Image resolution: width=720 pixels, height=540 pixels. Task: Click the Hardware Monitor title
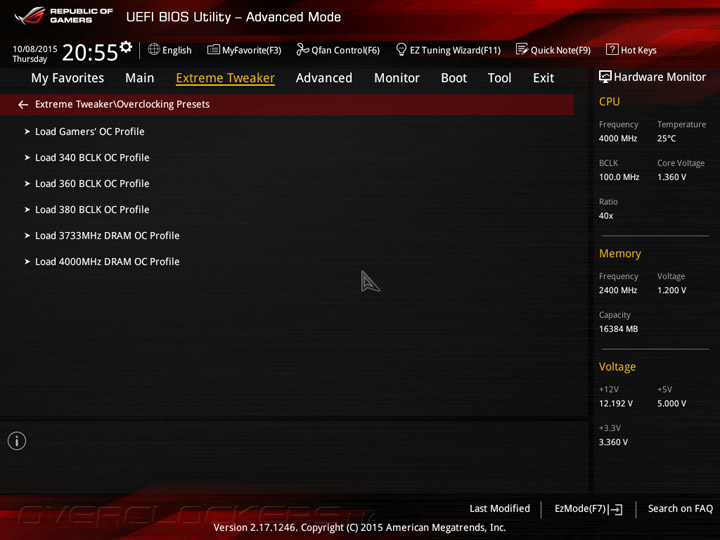point(660,77)
